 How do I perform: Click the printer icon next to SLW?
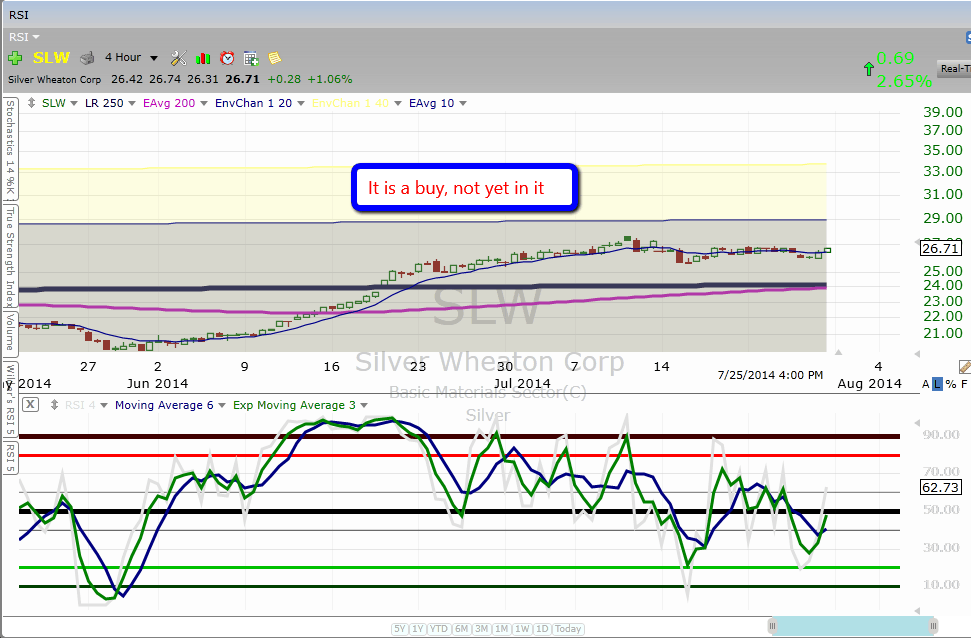click(87, 58)
